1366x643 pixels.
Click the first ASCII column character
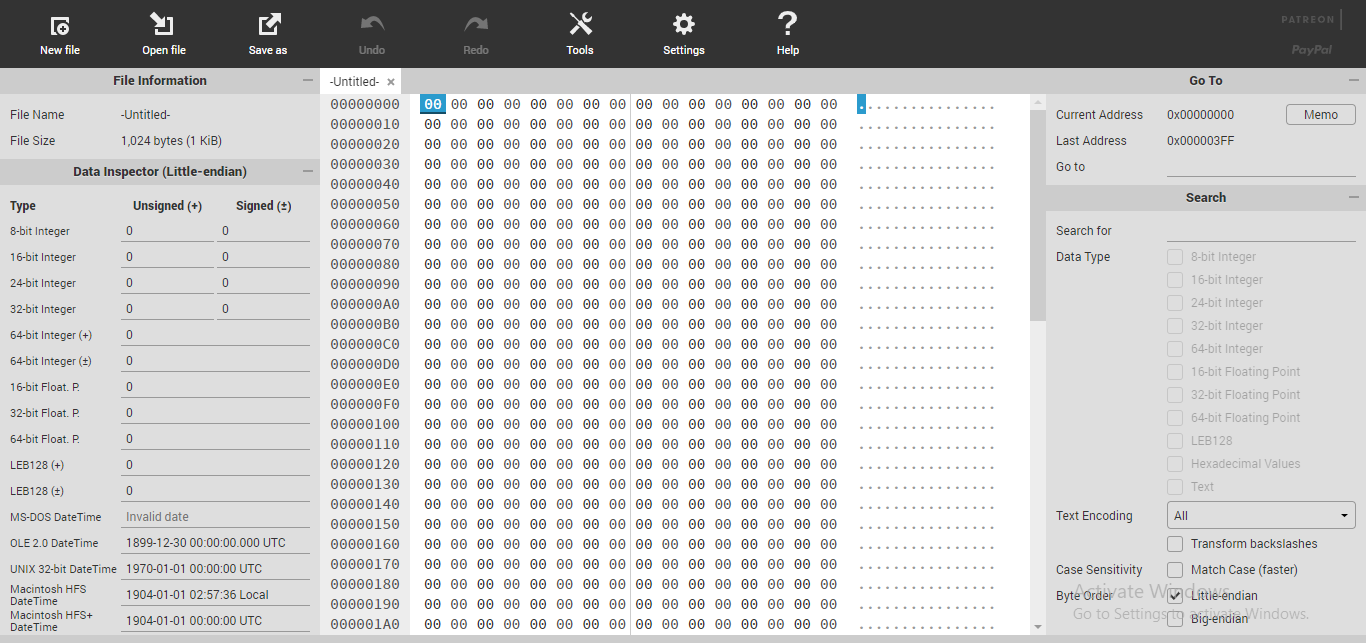pos(862,104)
